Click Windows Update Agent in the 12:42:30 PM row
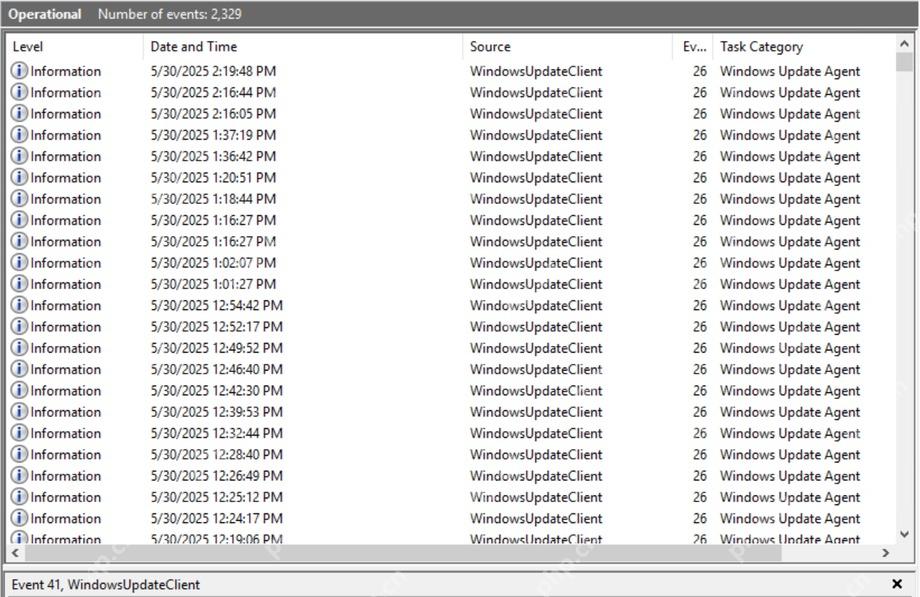The width and height of the screenshot is (920, 597). point(790,390)
